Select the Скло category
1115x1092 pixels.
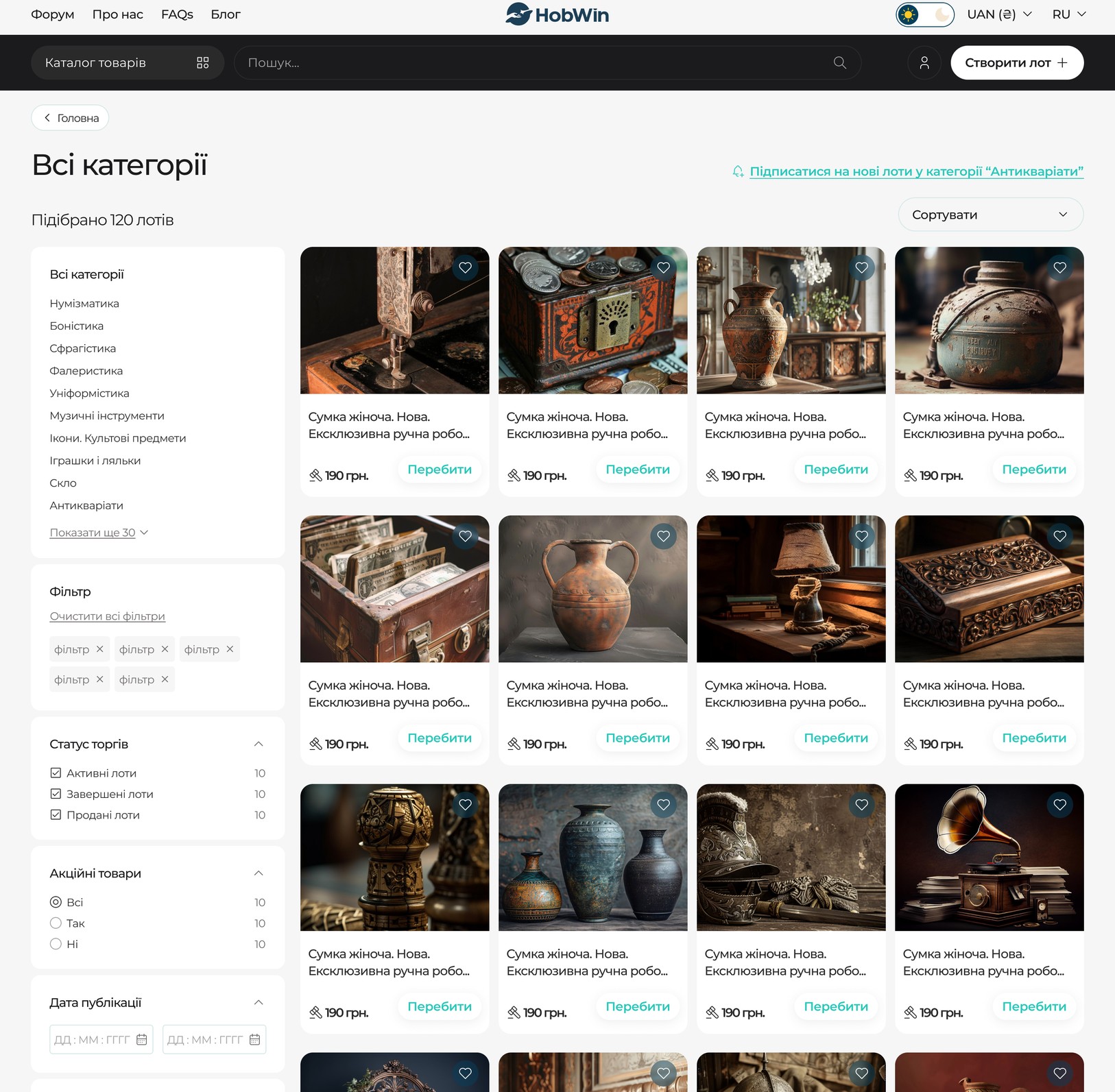63,483
